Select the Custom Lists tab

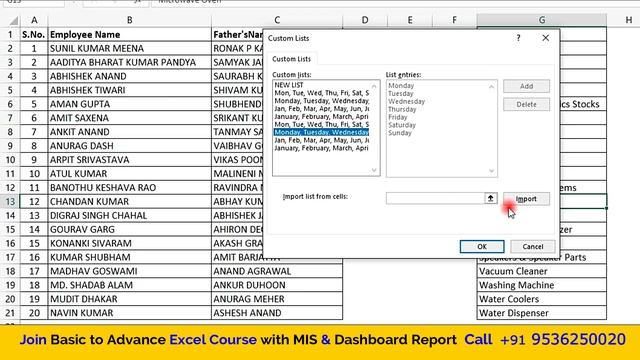[291, 59]
